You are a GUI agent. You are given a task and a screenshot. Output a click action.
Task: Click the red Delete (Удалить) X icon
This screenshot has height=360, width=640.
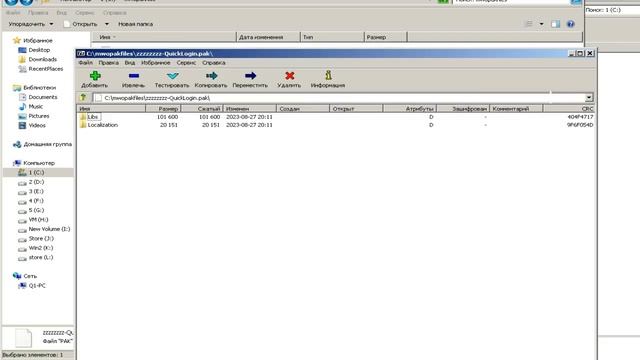pos(289,76)
